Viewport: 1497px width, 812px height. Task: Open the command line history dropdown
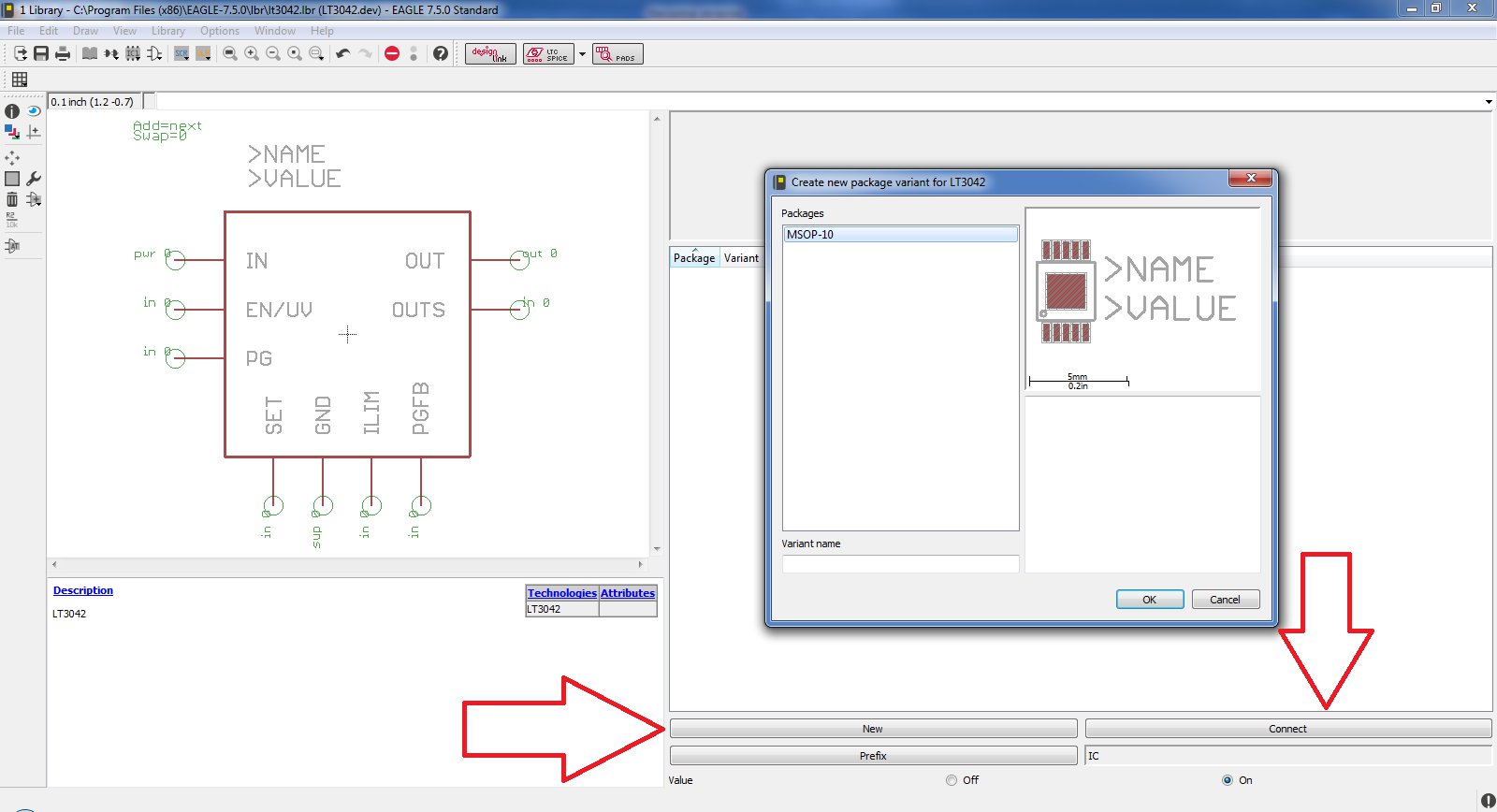tap(1488, 101)
